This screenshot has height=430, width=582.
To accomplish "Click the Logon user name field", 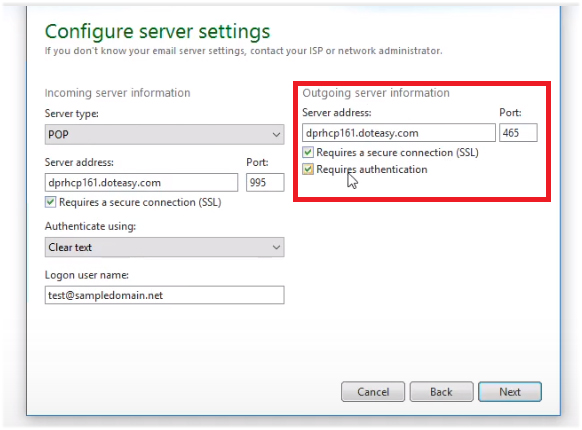I will 164,295.
